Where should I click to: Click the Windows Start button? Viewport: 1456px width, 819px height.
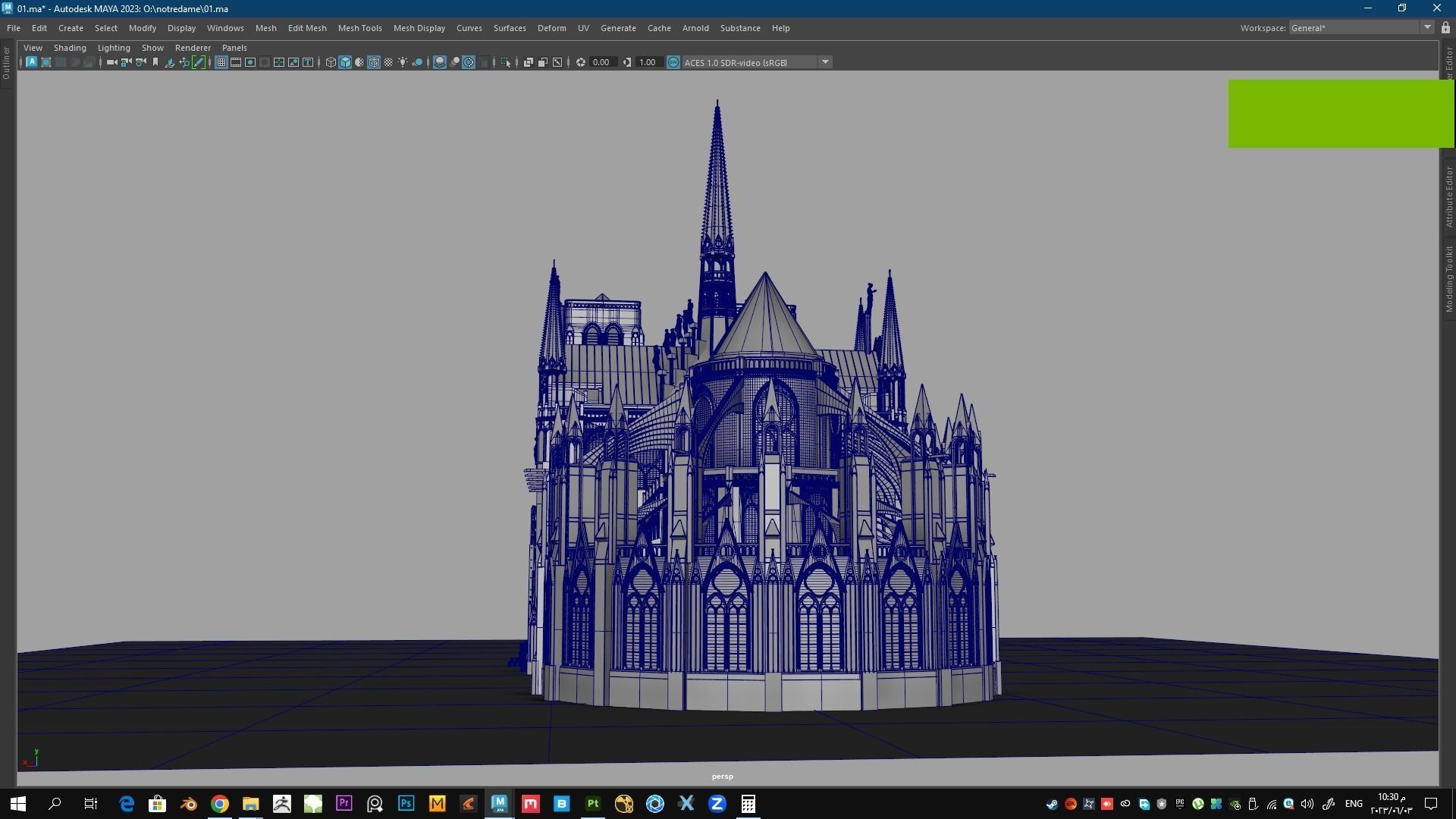coord(18,804)
